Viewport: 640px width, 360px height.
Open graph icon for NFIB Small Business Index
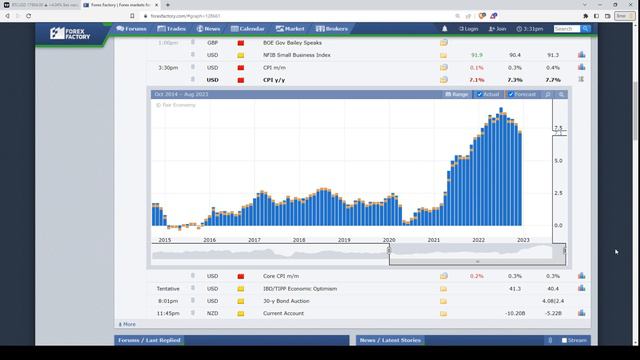click(582, 55)
